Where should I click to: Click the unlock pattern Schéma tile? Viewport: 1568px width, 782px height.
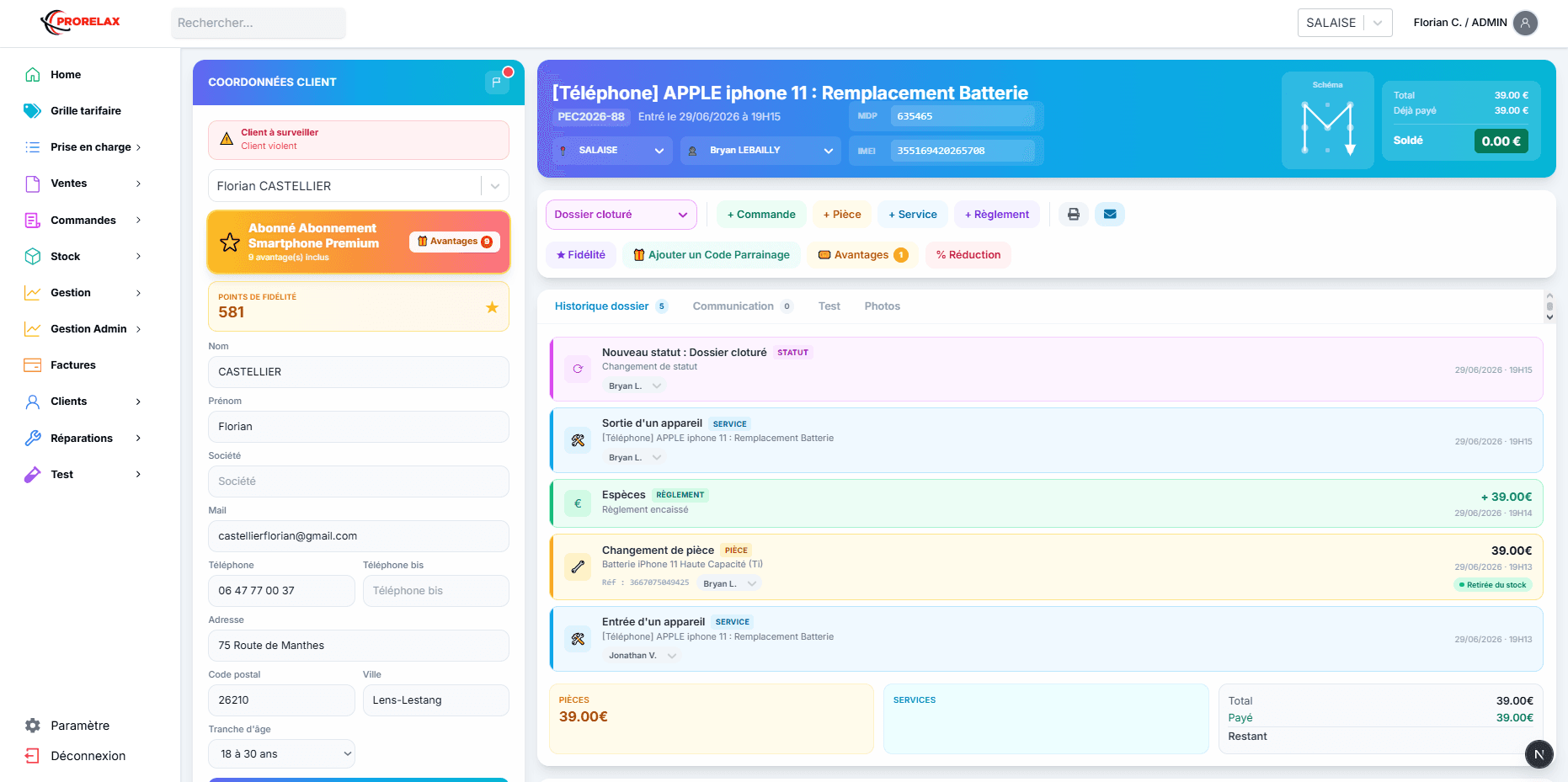tap(1328, 120)
